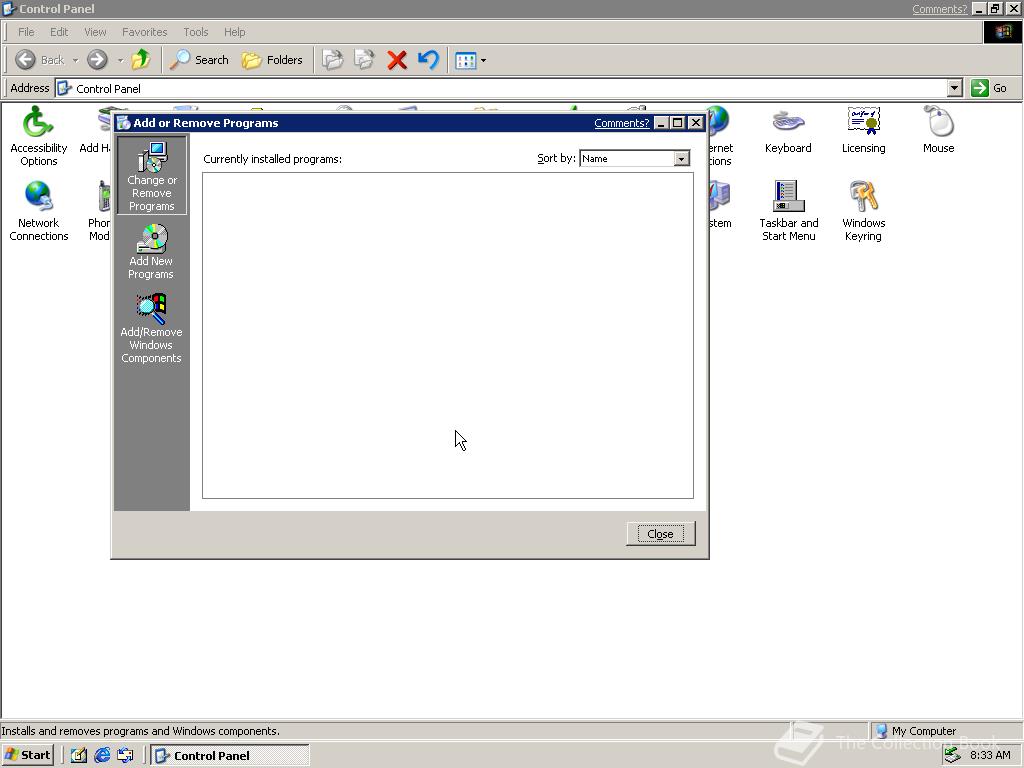Maximize the Add or Remove Programs dialog

pyautogui.click(x=678, y=123)
